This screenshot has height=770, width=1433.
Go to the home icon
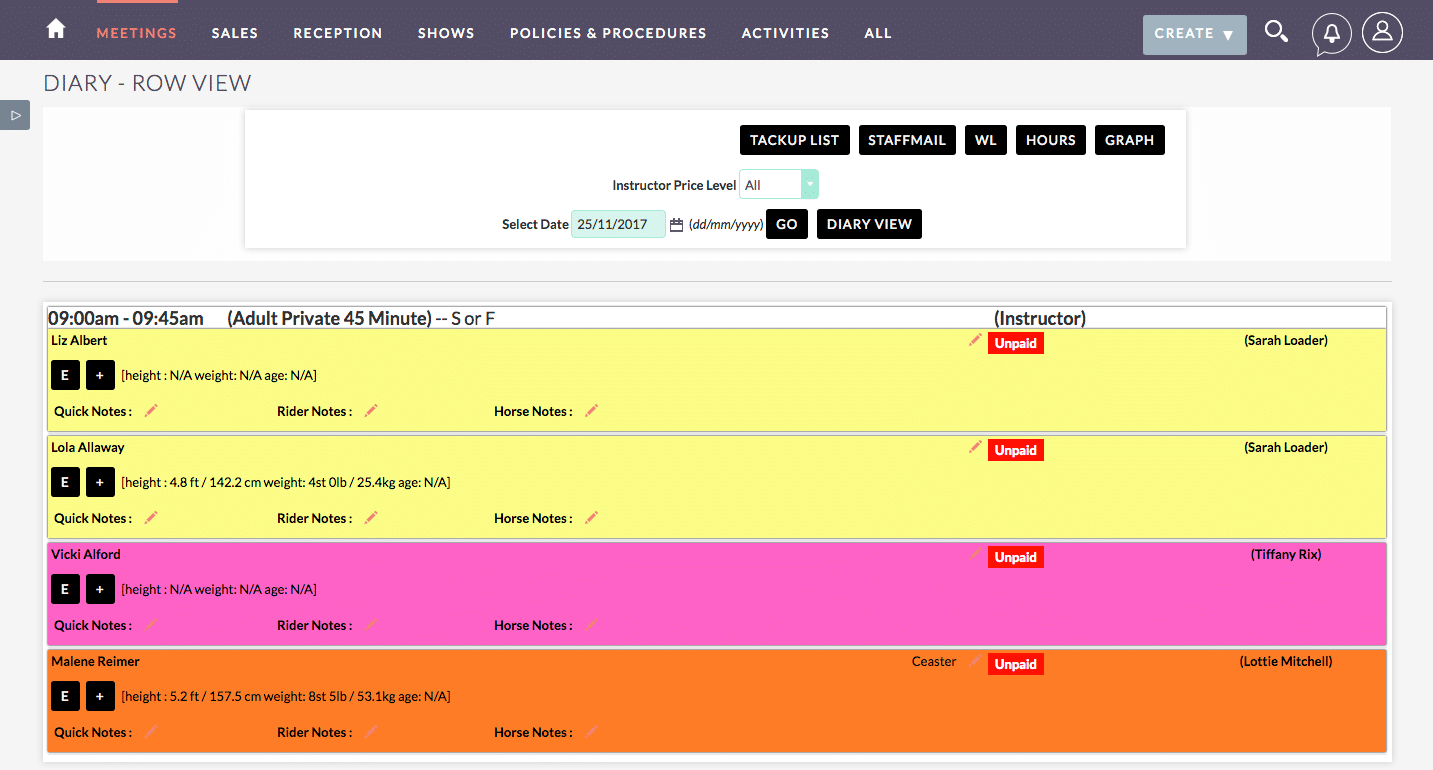pos(56,29)
